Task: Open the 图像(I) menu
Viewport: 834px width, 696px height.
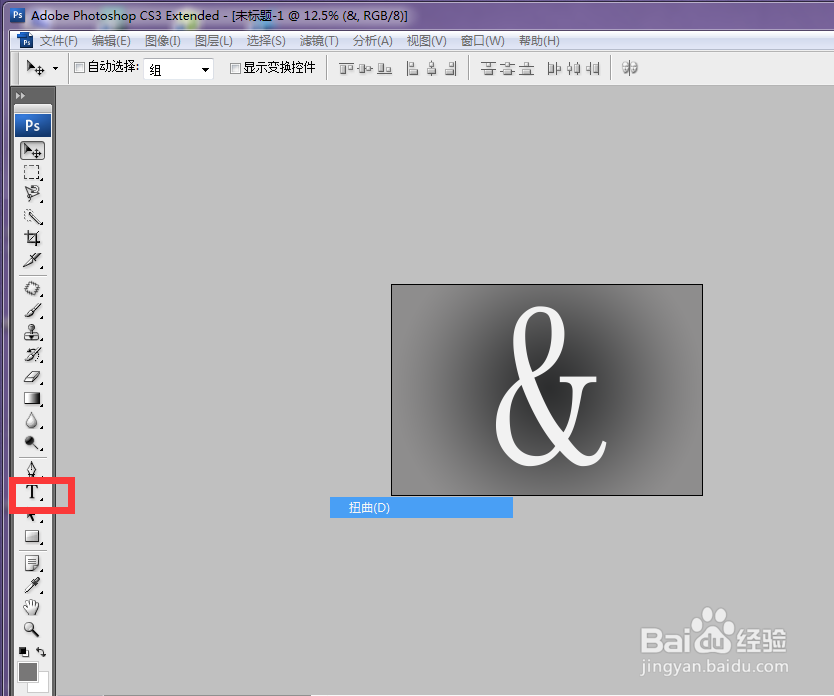Action: [163, 41]
